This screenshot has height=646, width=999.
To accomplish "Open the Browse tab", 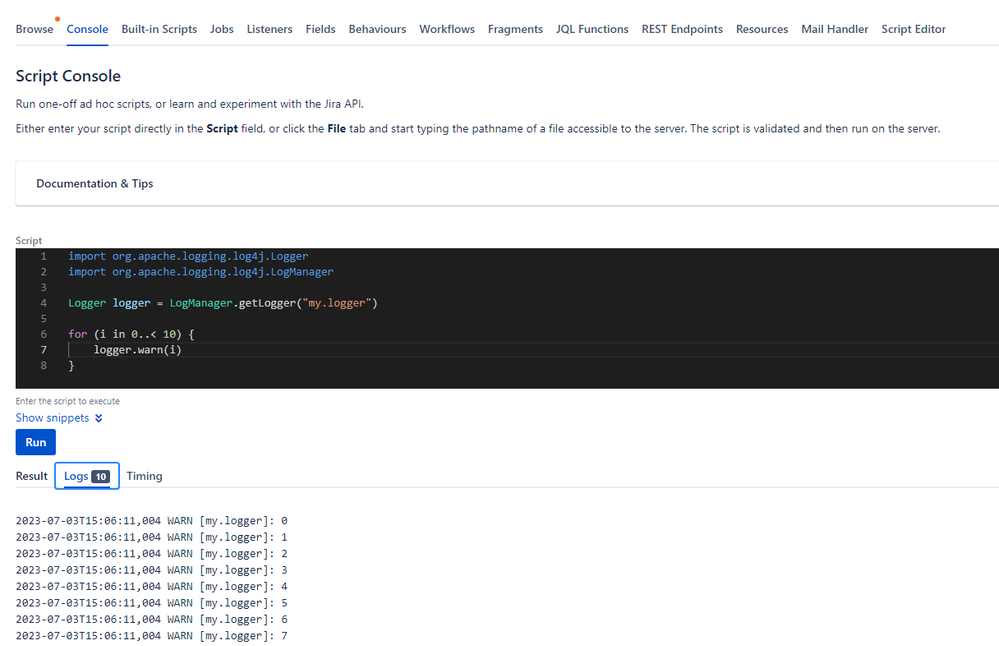I will click(34, 29).
